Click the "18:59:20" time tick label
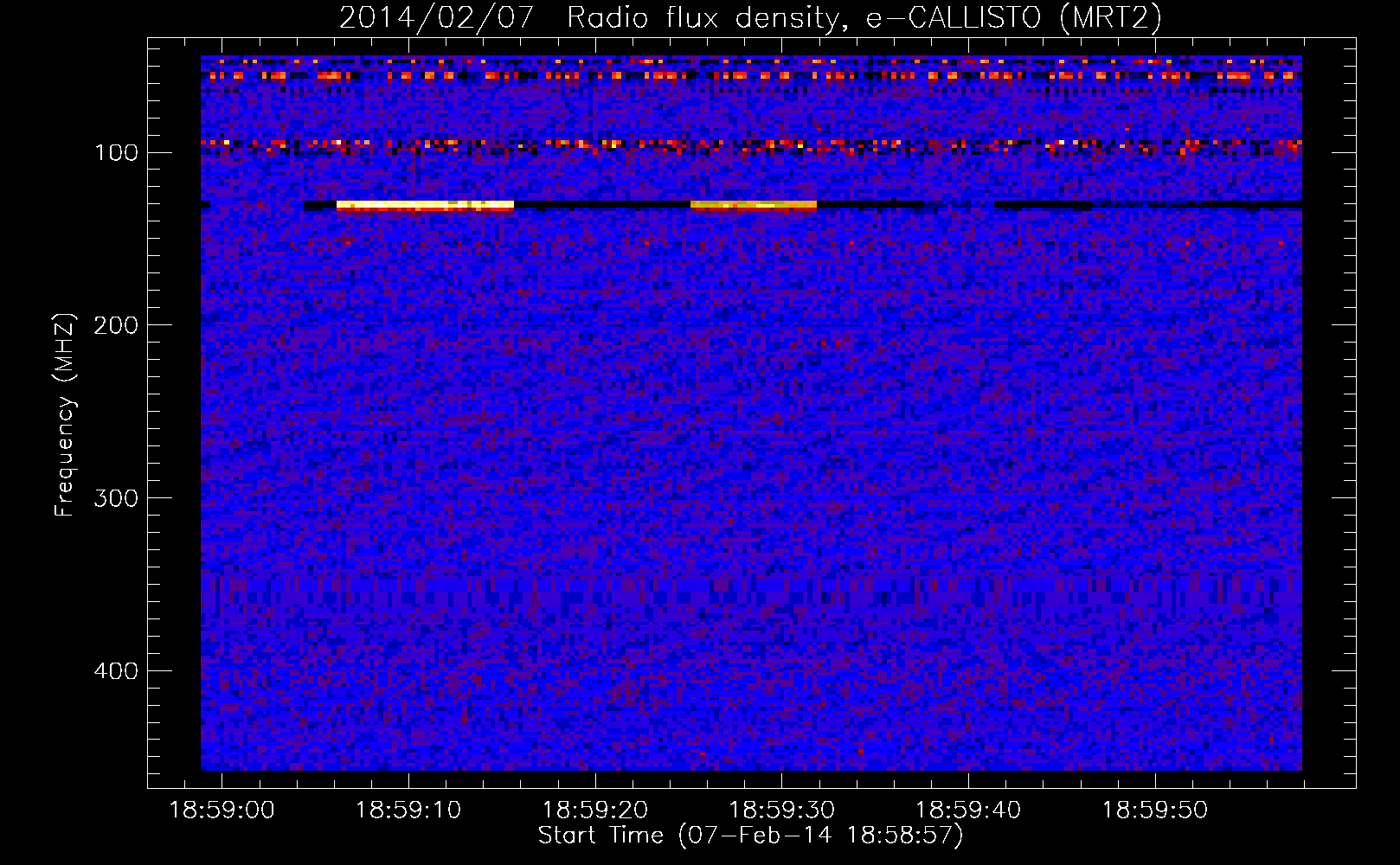The image size is (1400, 865). 595,811
